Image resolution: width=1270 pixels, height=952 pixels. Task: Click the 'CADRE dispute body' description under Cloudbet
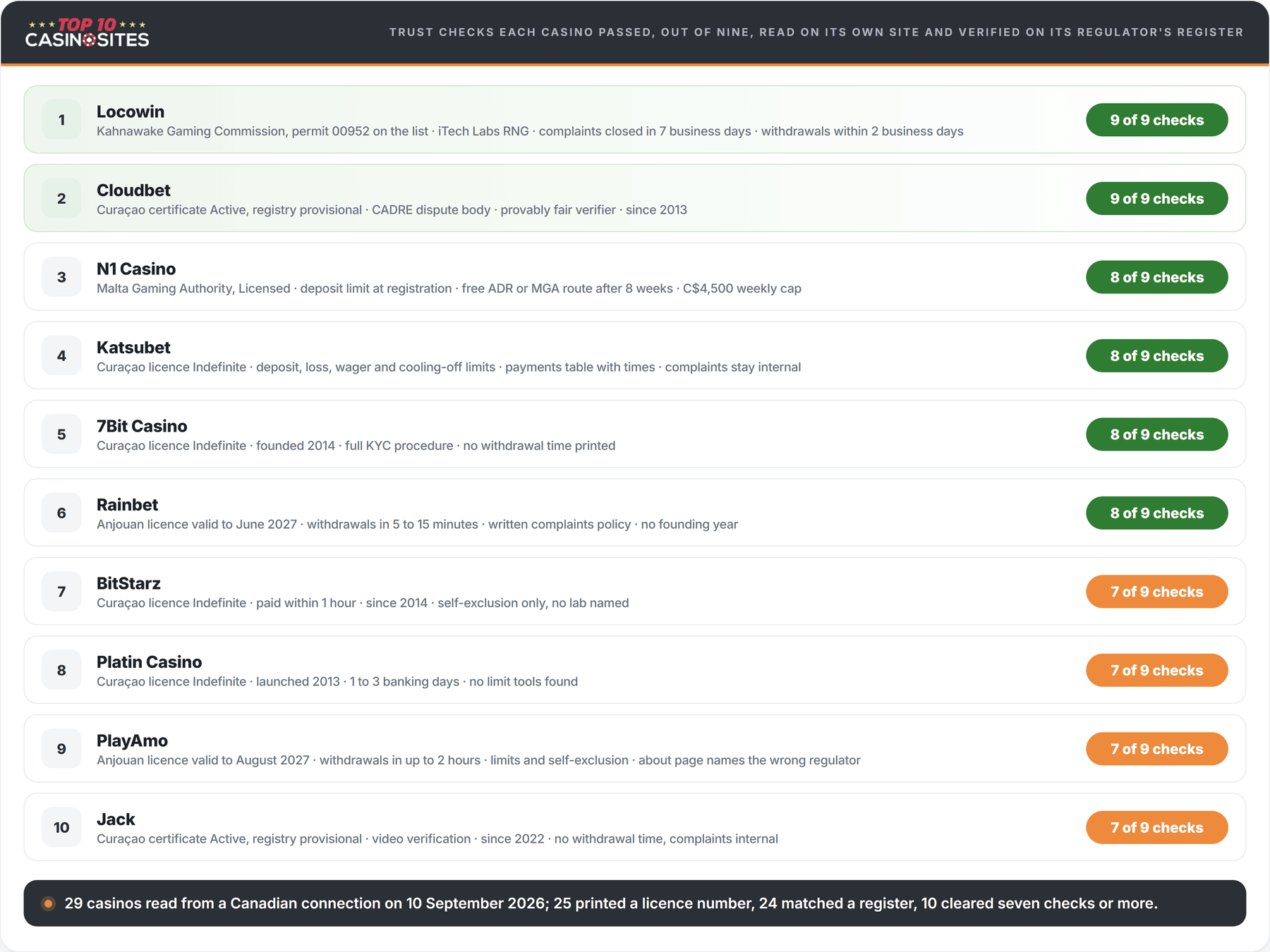click(392, 210)
